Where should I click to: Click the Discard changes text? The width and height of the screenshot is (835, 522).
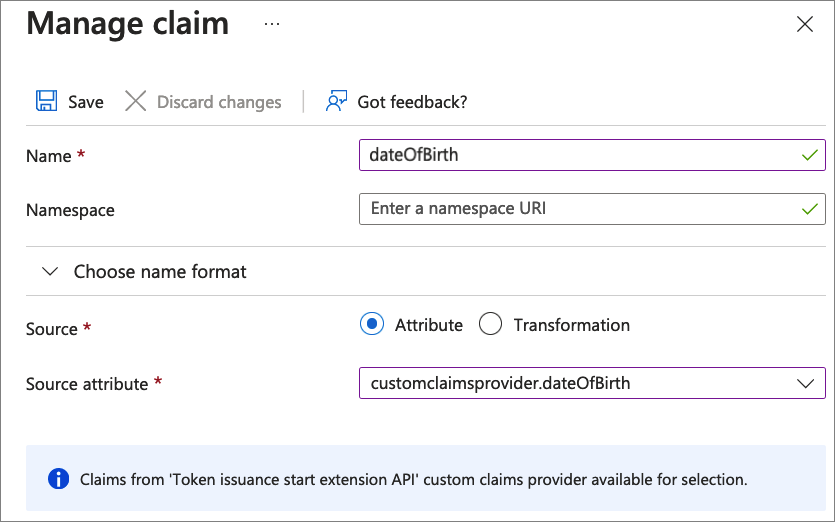pyautogui.click(x=219, y=102)
